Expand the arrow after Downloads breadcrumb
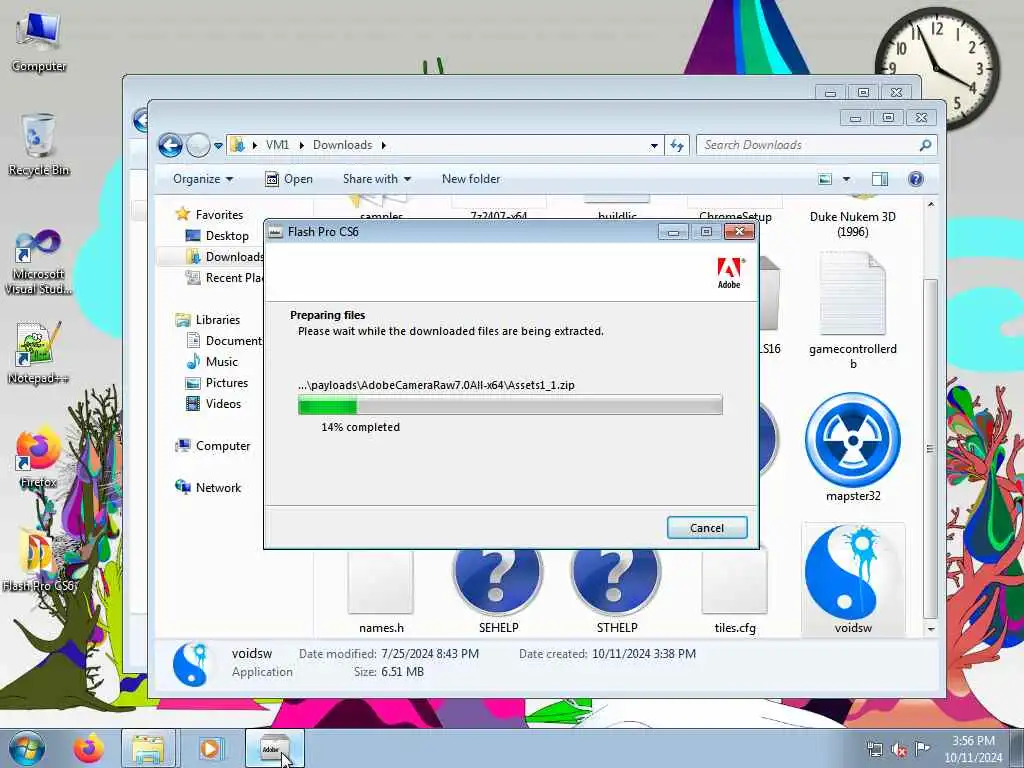Screen dimensions: 1024x768 383,145
